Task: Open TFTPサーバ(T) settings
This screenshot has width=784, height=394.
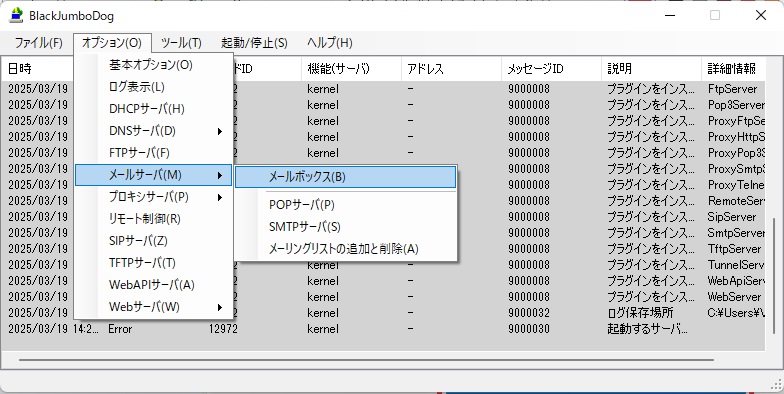Action: pyautogui.click(x=154, y=263)
